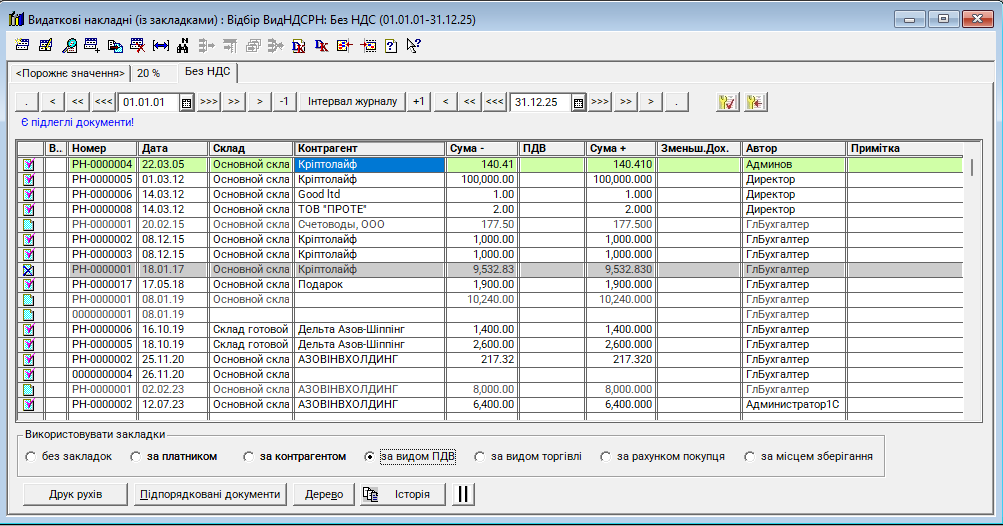This screenshot has width=1003, height=526.
Task: Select row with document РН-0000017
Action: (102, 284)
